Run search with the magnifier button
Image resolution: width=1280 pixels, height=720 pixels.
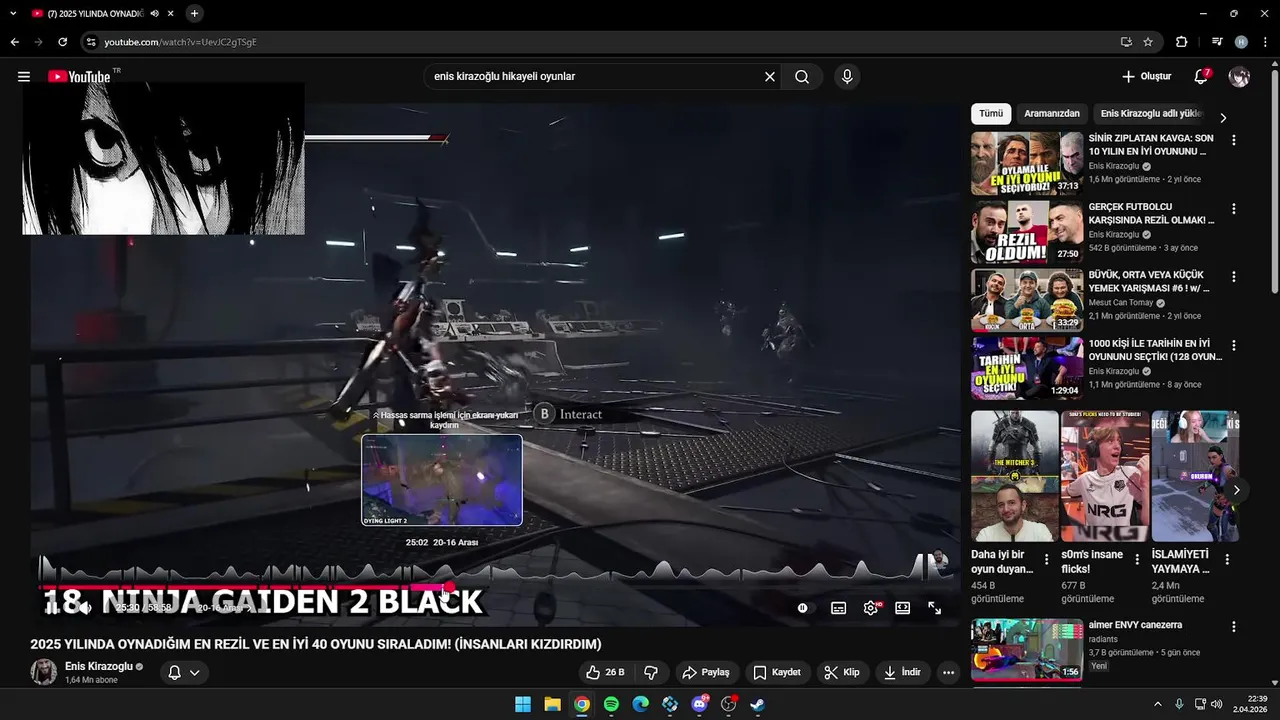802,77
